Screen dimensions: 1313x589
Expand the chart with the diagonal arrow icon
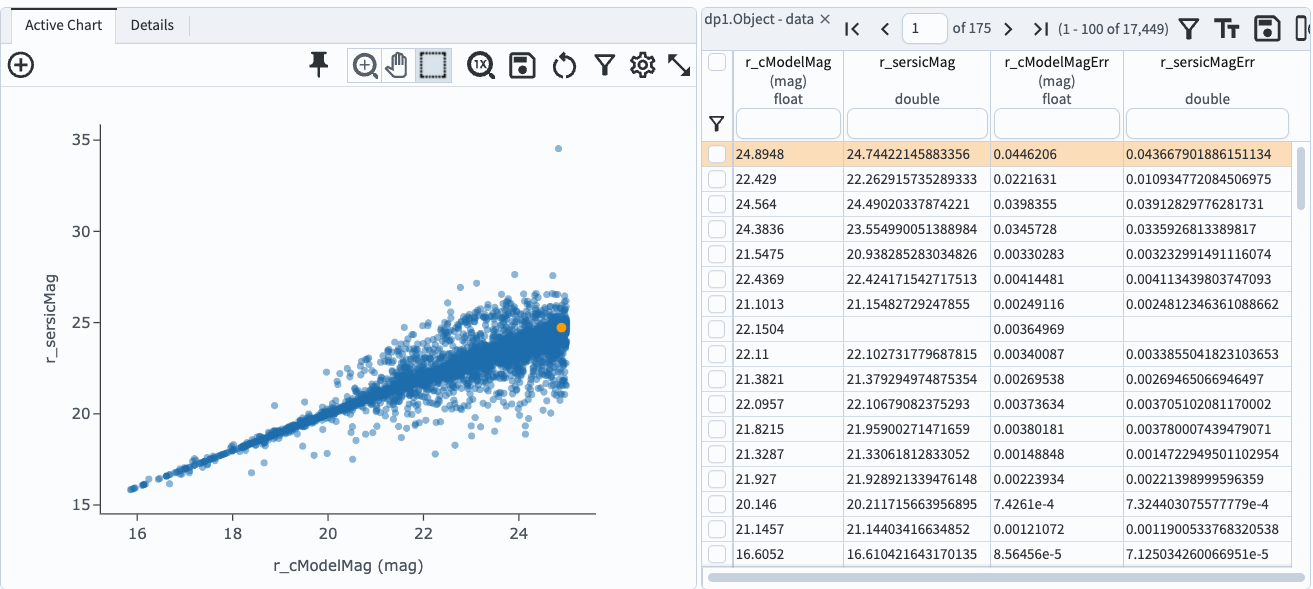681,66
